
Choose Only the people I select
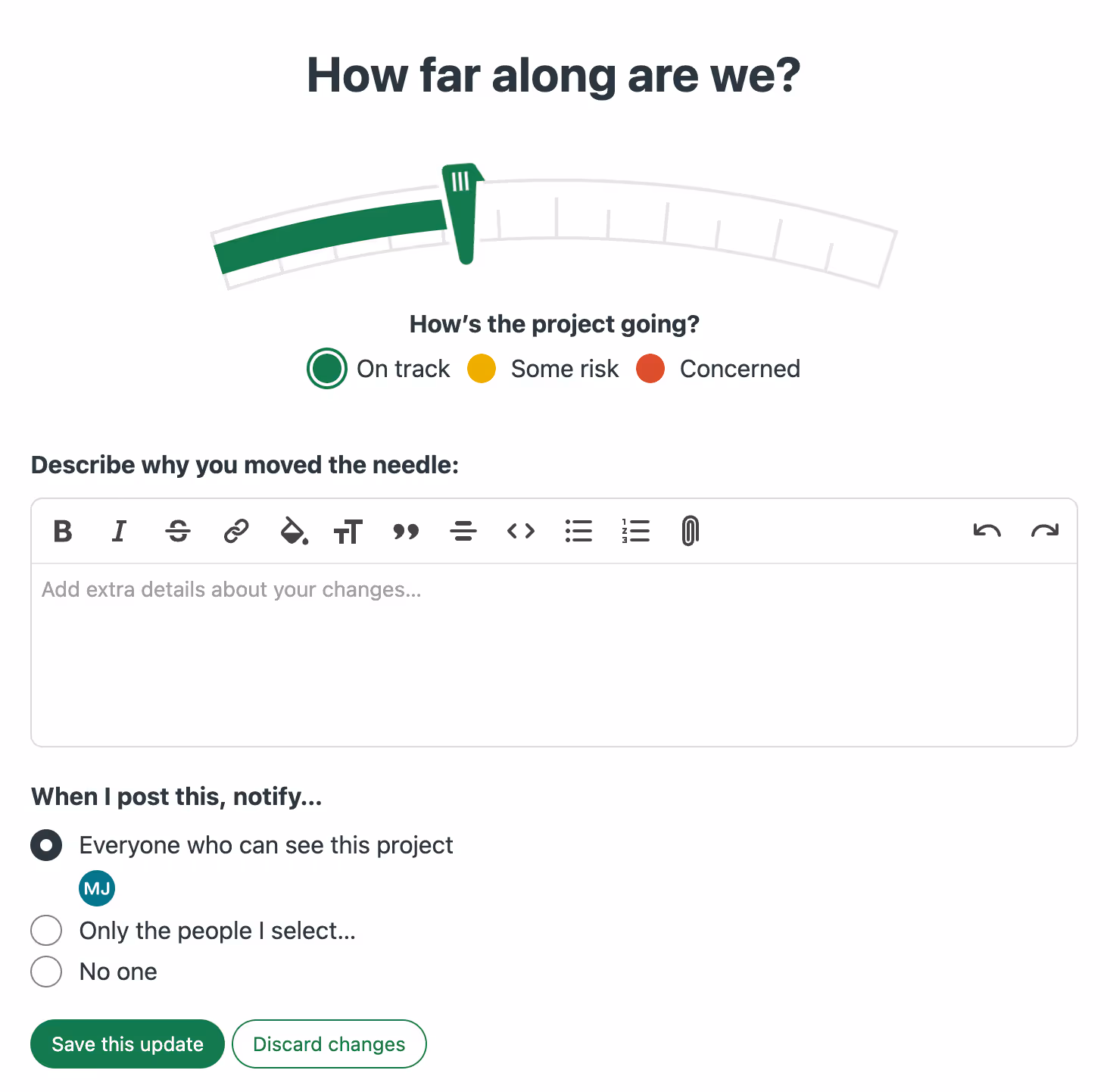46,930
